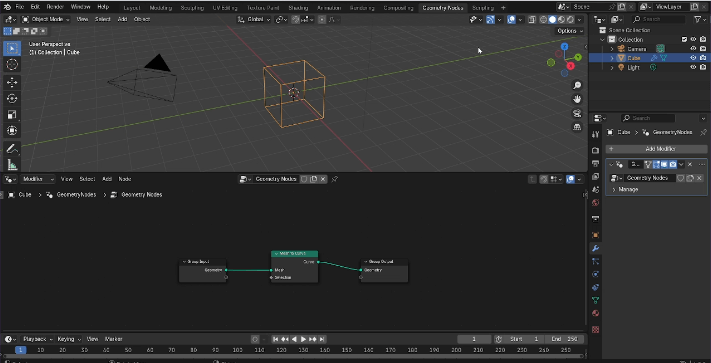Toggle Light visibility eye in outliner
Viewport: 711px width, 363px height.
point(693,67)
